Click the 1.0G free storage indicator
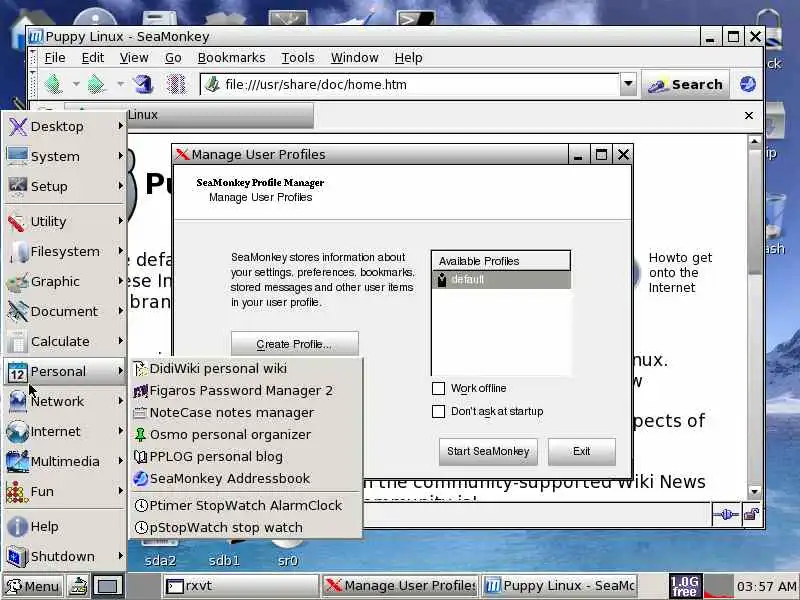The width and height of the screenshot is (800, 600). (x=685, y=586)
